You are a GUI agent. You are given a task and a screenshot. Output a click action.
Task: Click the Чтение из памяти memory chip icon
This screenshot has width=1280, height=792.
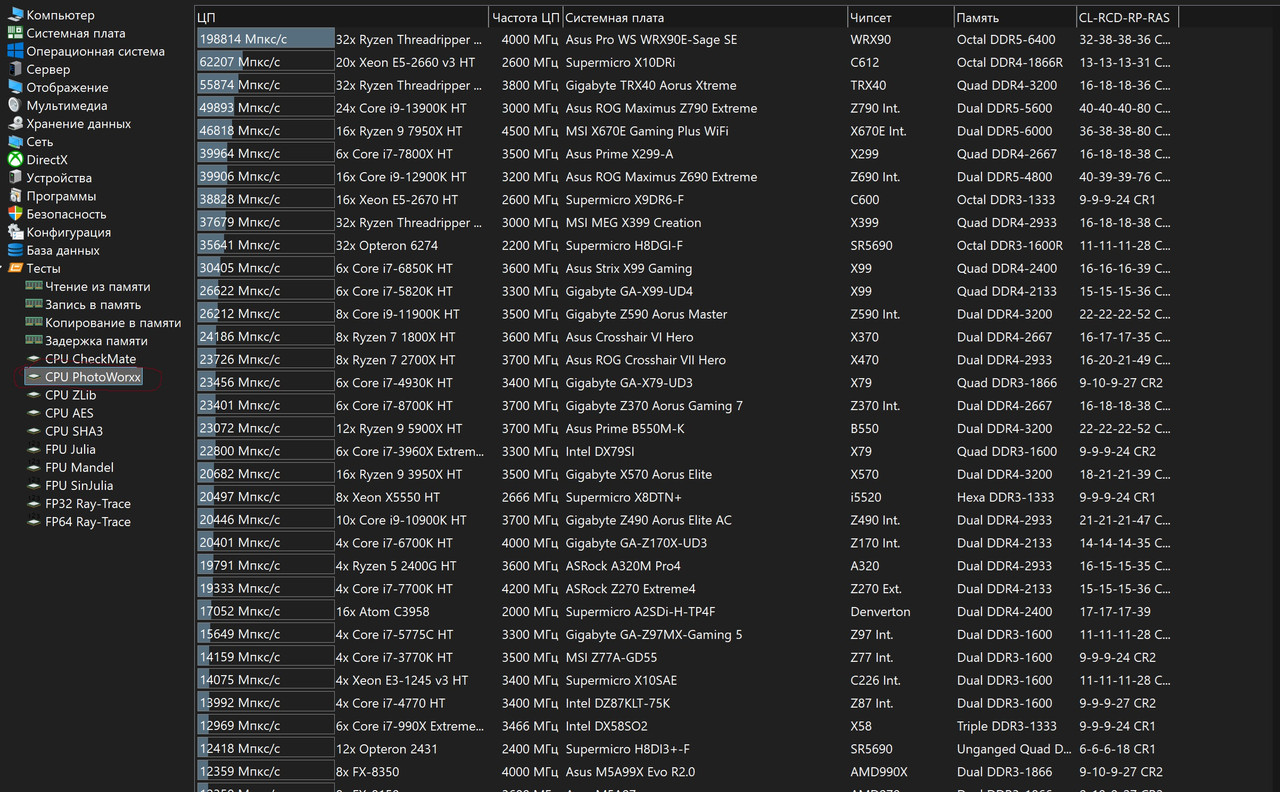34,286
